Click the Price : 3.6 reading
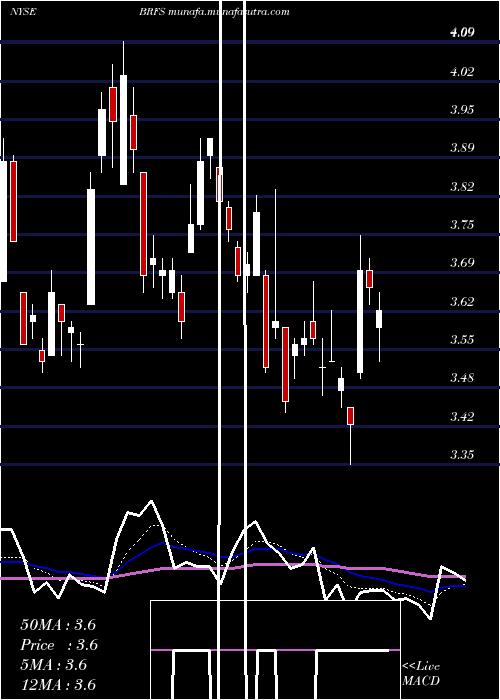 (59, 645)
